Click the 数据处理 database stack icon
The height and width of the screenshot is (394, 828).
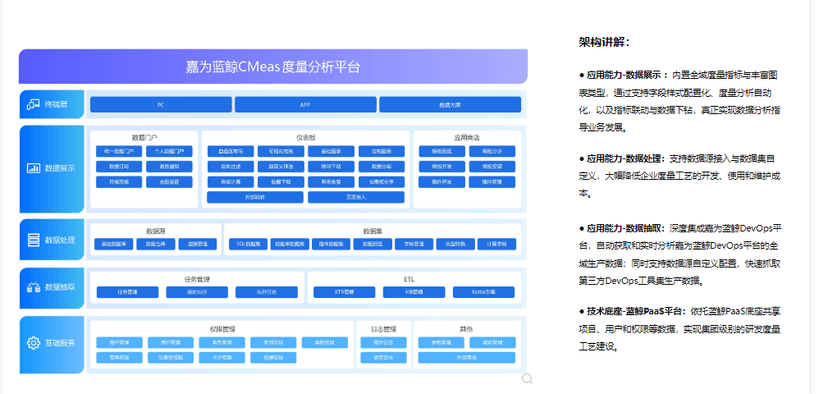pos(33,240)
